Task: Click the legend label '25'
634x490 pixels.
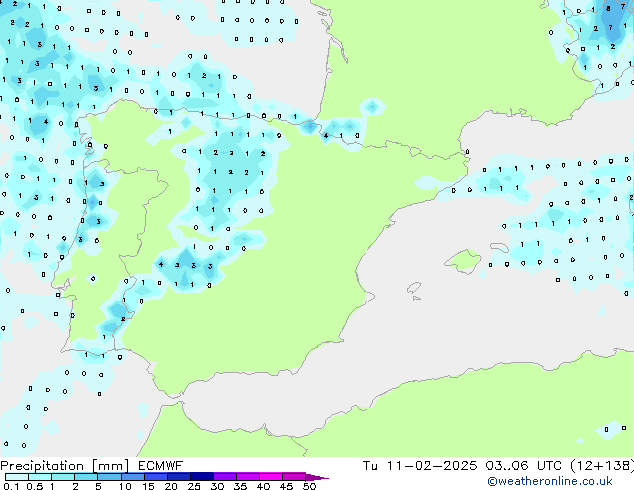Action: coord(194,486)
